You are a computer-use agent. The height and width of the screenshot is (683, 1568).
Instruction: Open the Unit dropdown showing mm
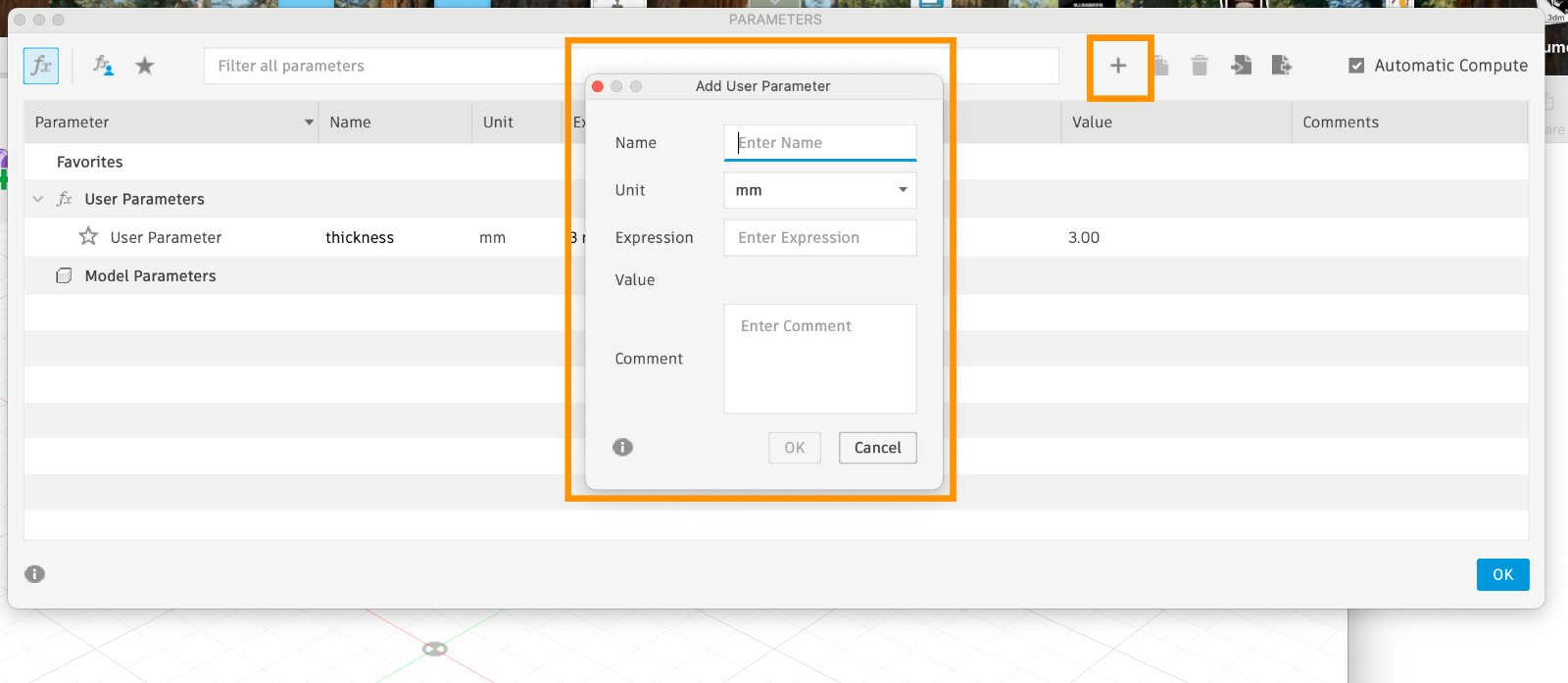tap(820, 190)
